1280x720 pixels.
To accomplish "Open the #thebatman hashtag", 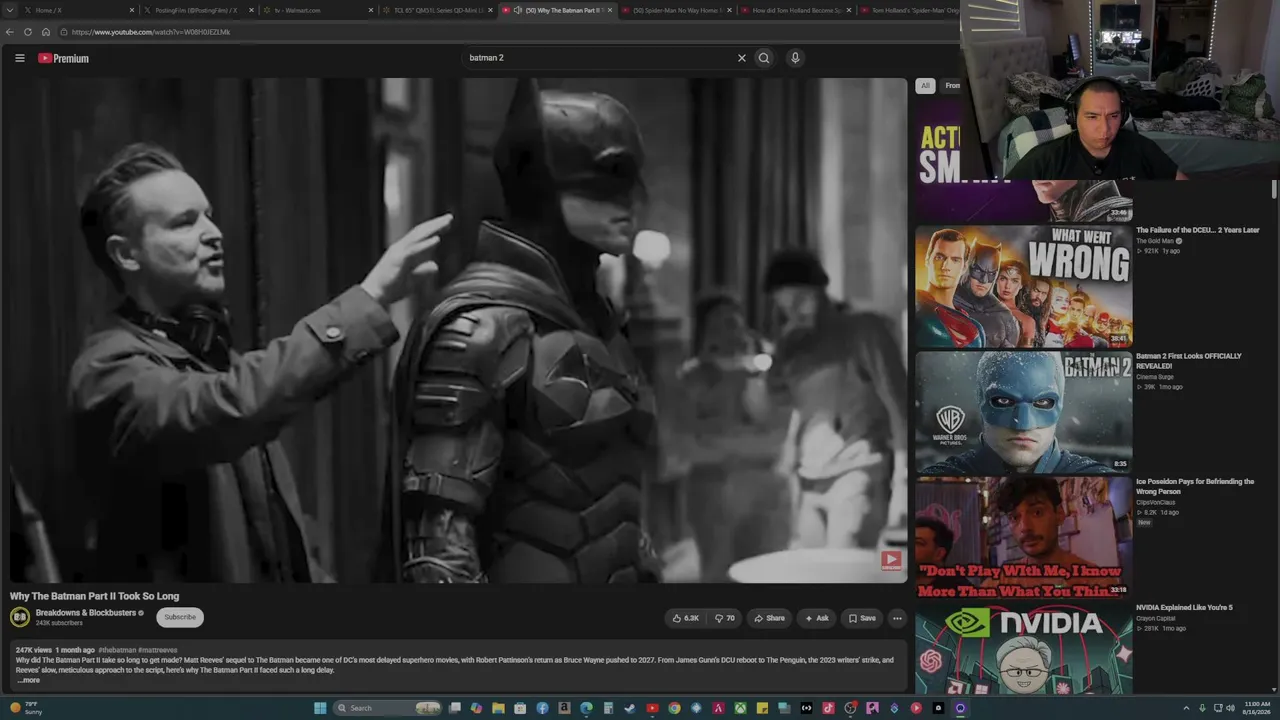I will pos(116,650).
